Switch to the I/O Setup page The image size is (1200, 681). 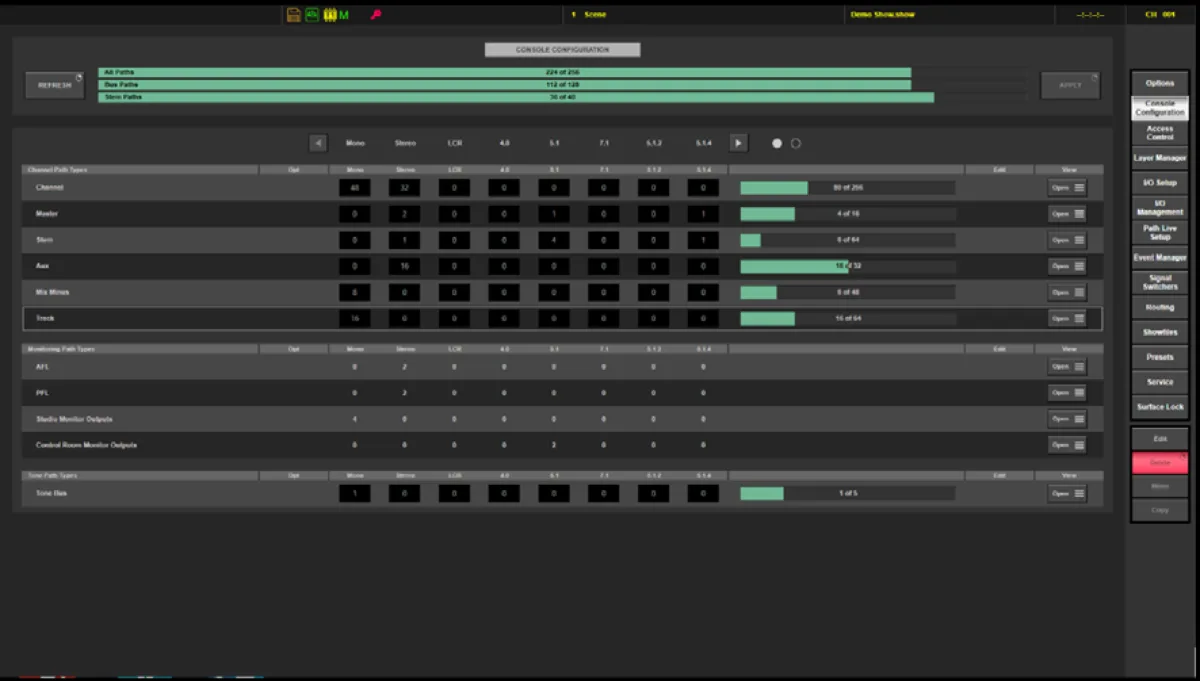point(1160,183)
